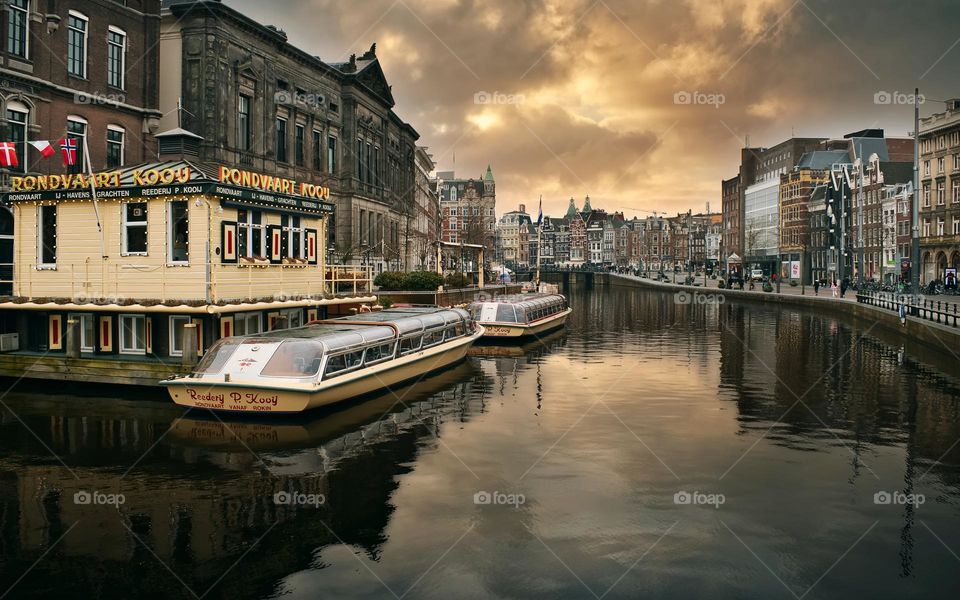Click the second canal tour boat behind the first
Image resolution: width=960 pixels, height=600 pixels.
[x=520, y=318]
